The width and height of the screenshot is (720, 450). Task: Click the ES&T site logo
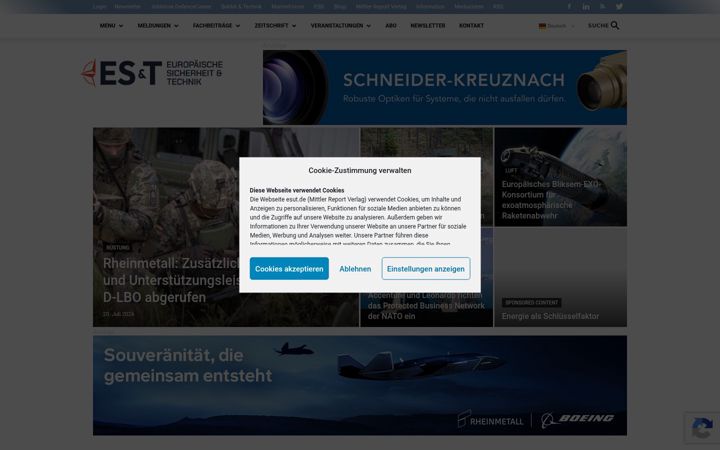coord(152,73)
